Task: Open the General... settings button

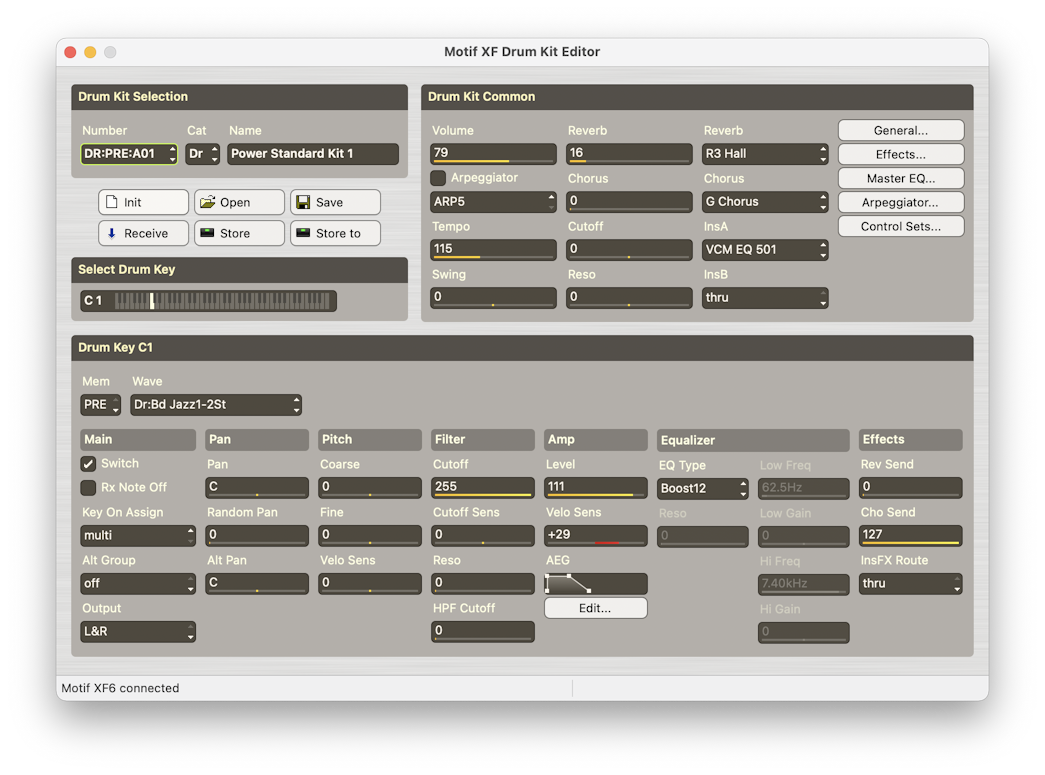Action: click(900, 130)
